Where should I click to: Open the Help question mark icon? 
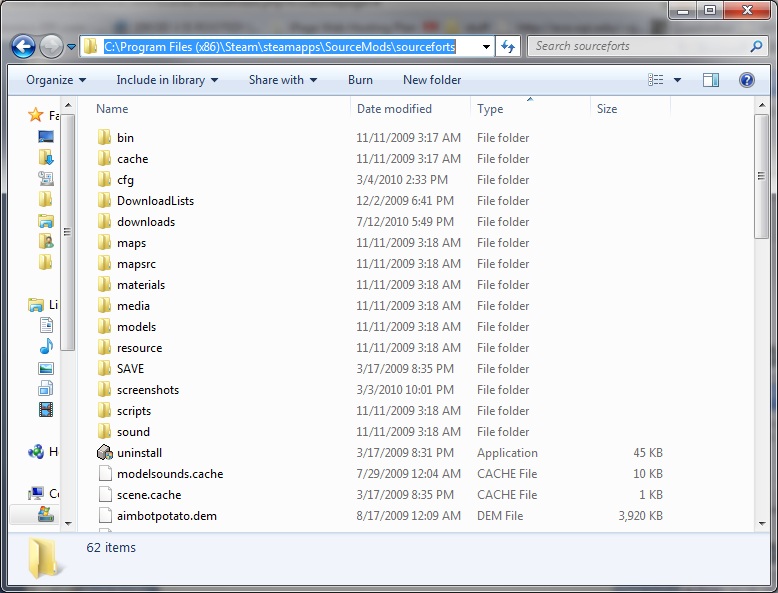pos(746,80)
